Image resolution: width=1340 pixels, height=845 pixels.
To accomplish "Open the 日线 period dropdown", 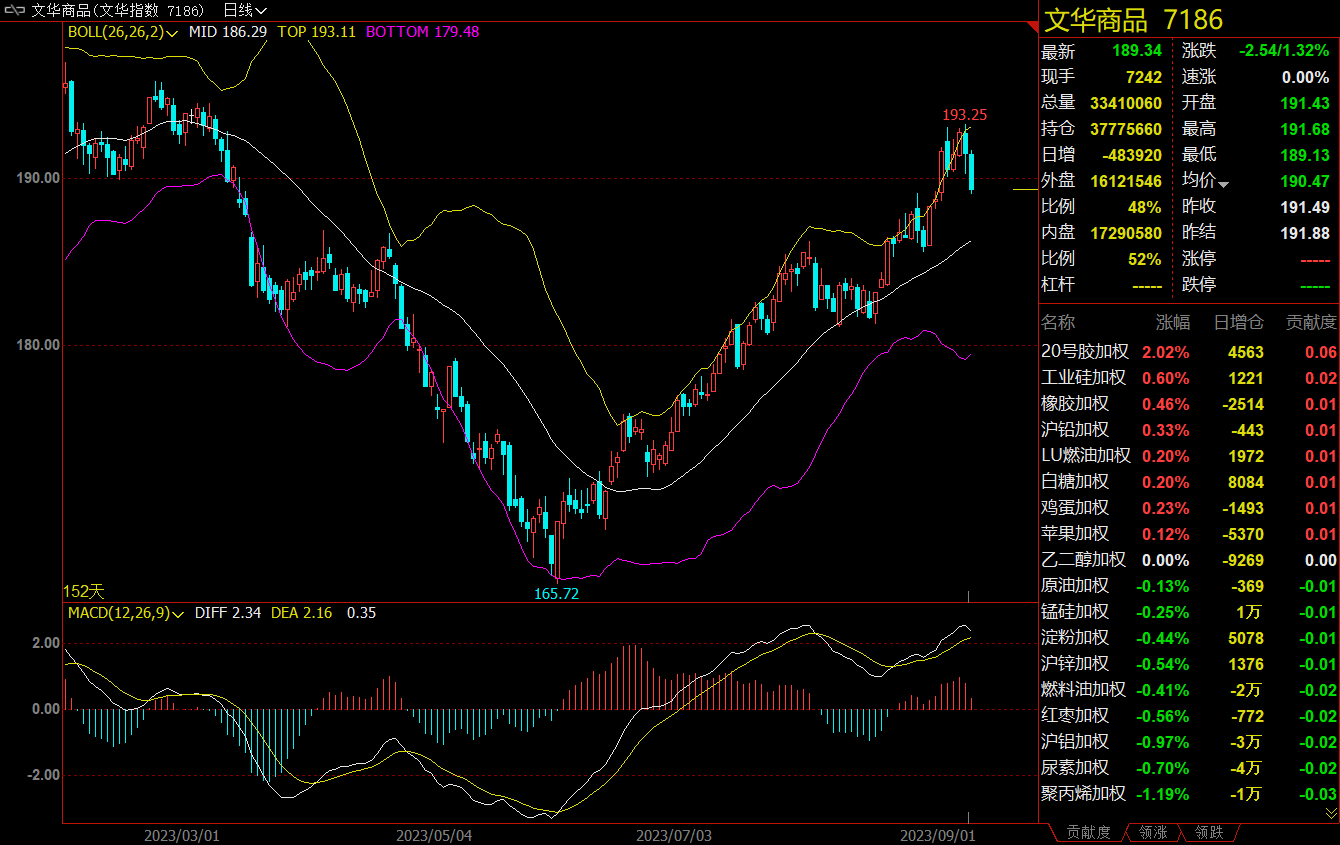I will point(245,10).
